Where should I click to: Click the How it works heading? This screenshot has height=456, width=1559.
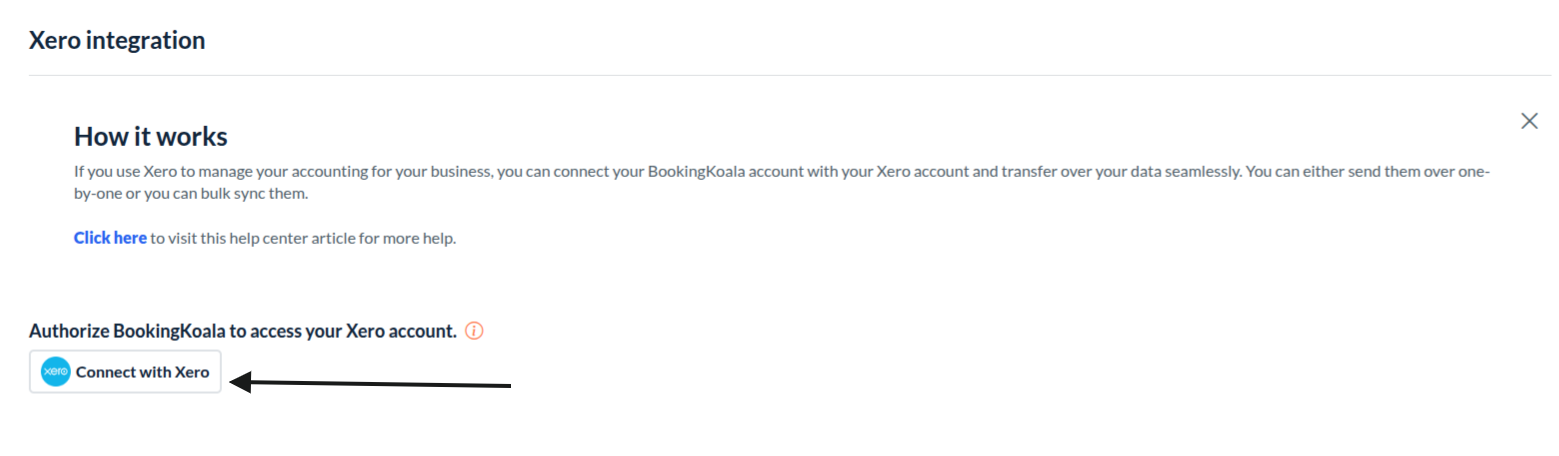coord(151,136)
